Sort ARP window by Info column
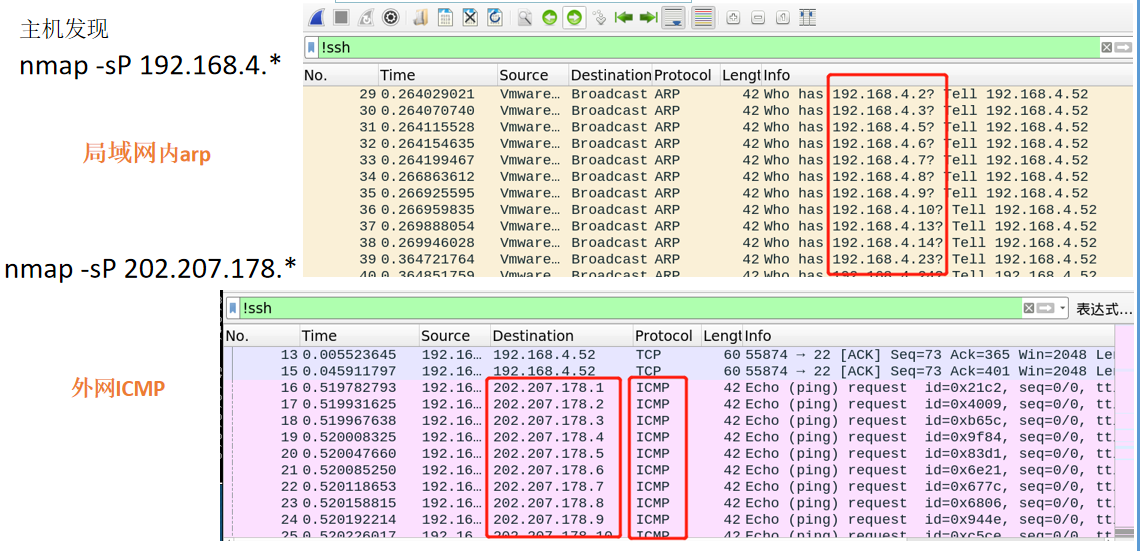The image size is (1140, 551). [x=945, y=76]
